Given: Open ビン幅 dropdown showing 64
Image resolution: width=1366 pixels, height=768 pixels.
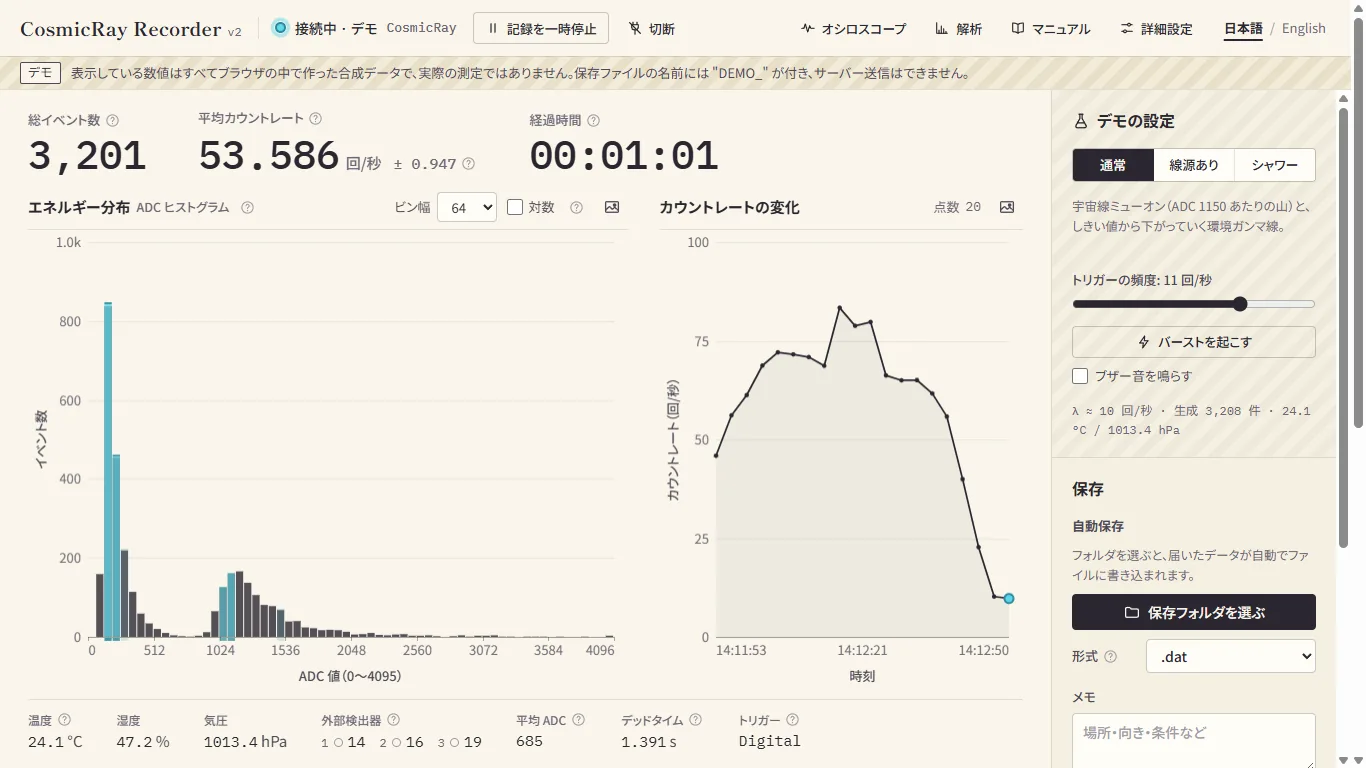Looking at the screenshot, I should click(467, 207).
